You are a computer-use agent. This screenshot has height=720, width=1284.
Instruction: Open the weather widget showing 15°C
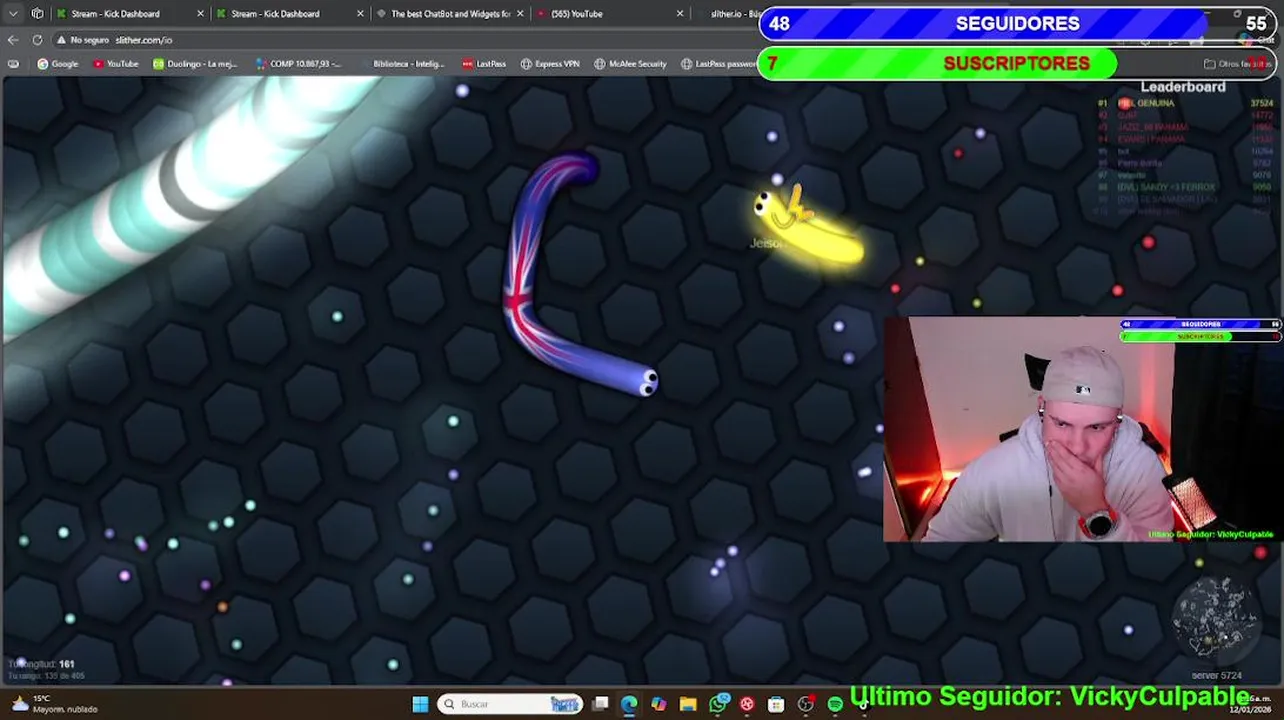[x=55, y=704]
